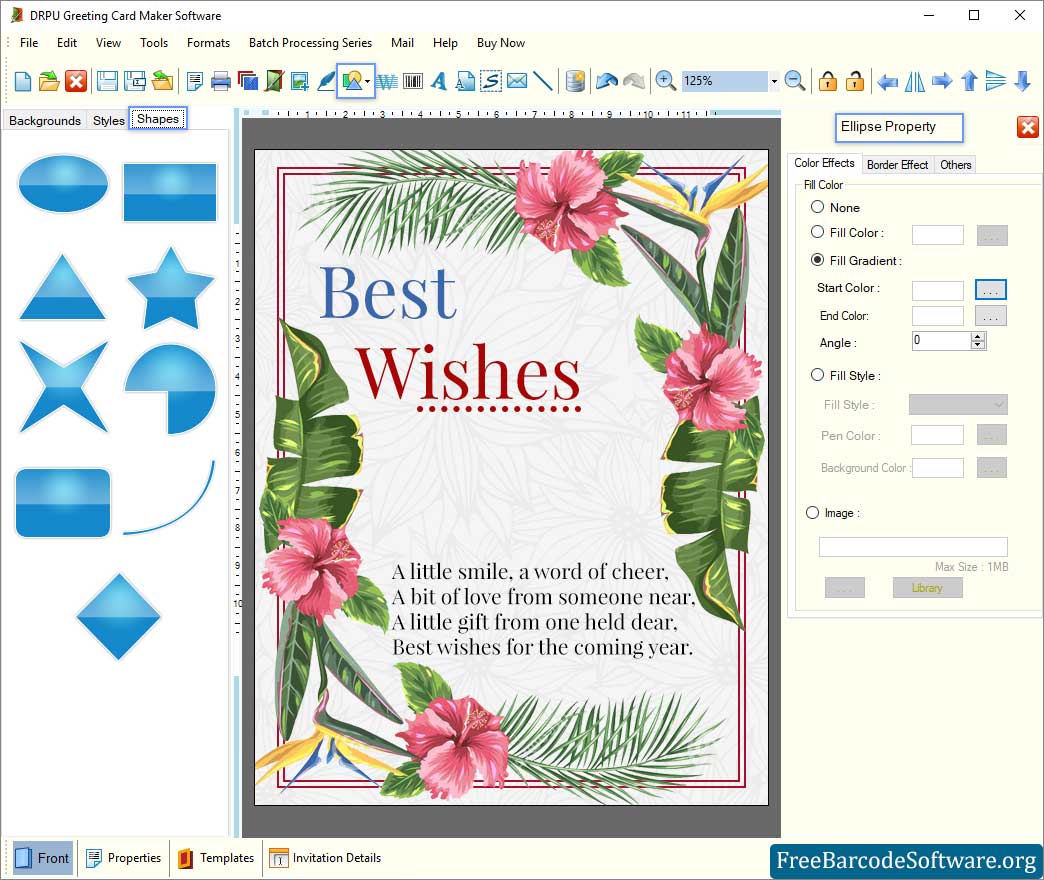Select the Fill Gradient radio button

point(818,260)
